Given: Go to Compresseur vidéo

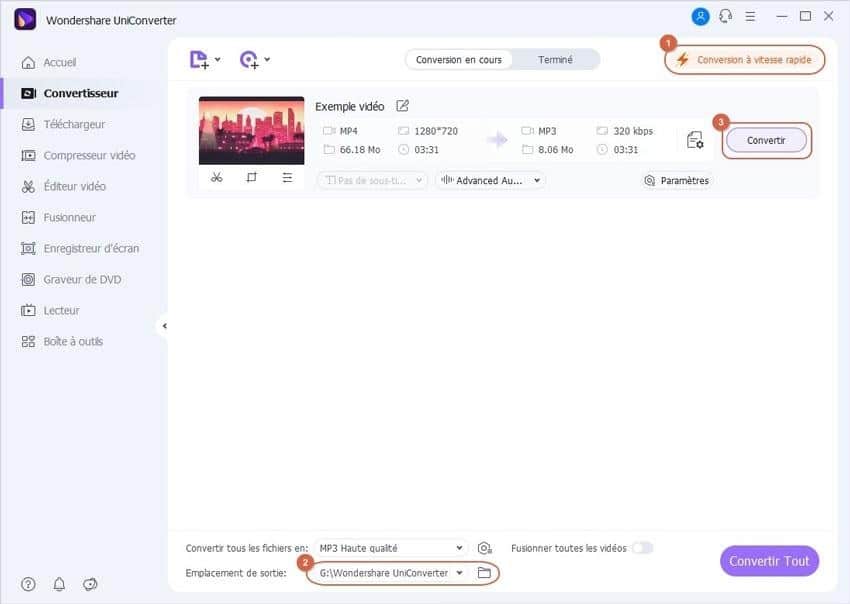Looking at the screenshot, I should [x=78, y=156].
